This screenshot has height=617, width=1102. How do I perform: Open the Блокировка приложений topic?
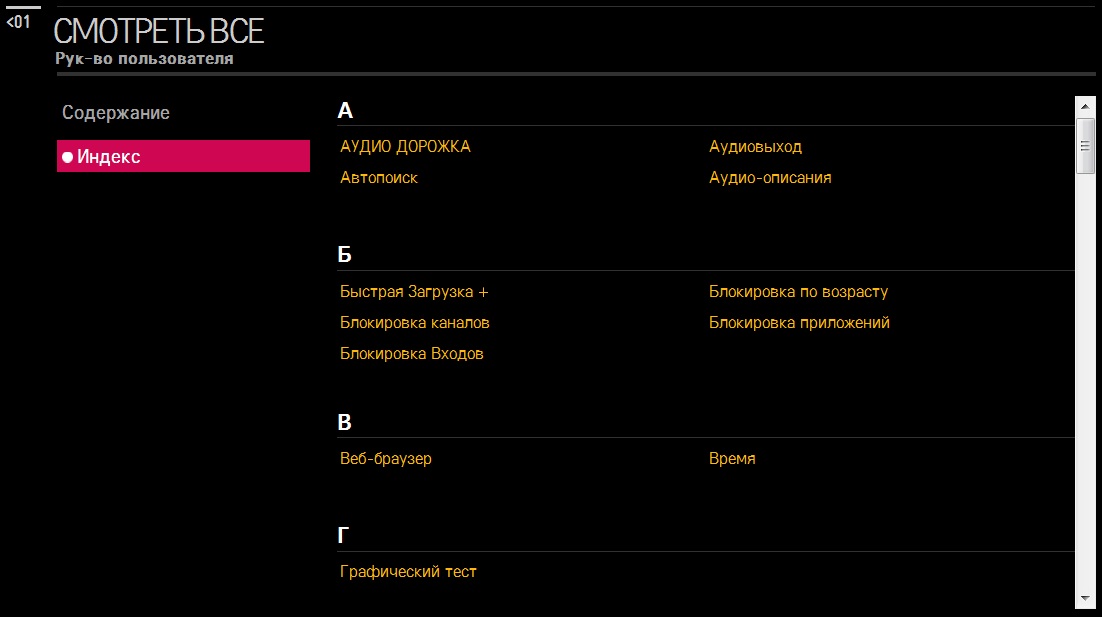799,323
